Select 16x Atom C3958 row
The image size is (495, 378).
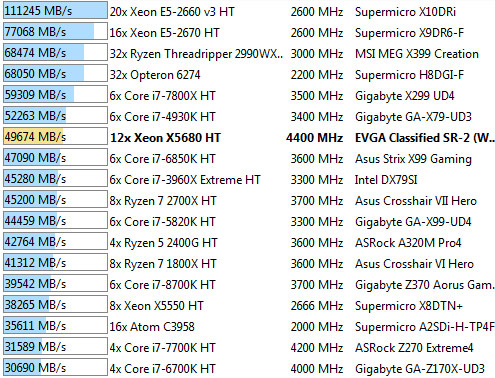coord(152,327)
